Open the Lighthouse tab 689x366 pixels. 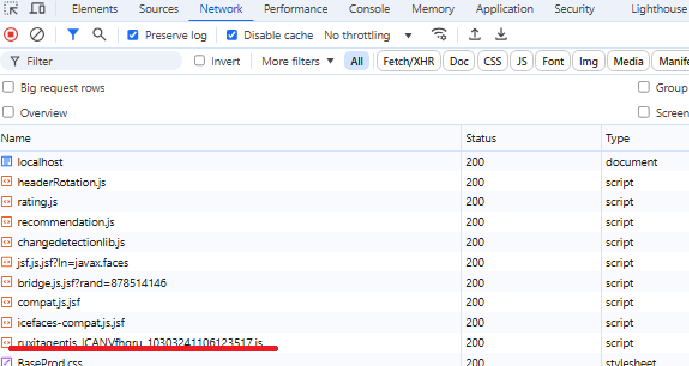click(x=659, y=9)
